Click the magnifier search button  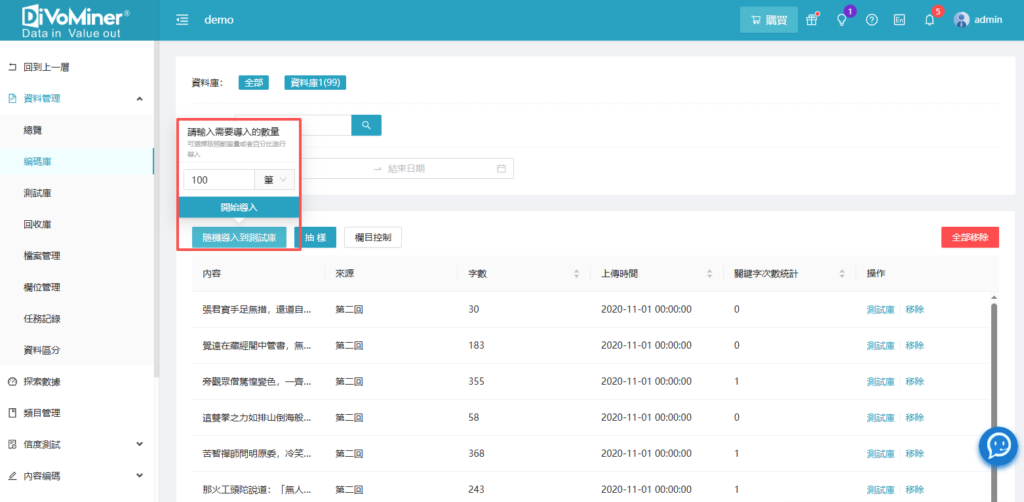pos(366,125)
